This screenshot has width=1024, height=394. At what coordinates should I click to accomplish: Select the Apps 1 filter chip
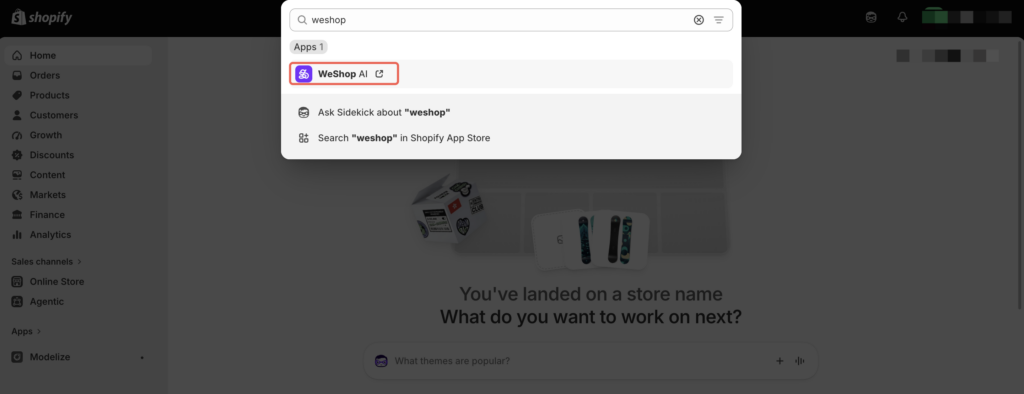[308, 47]
